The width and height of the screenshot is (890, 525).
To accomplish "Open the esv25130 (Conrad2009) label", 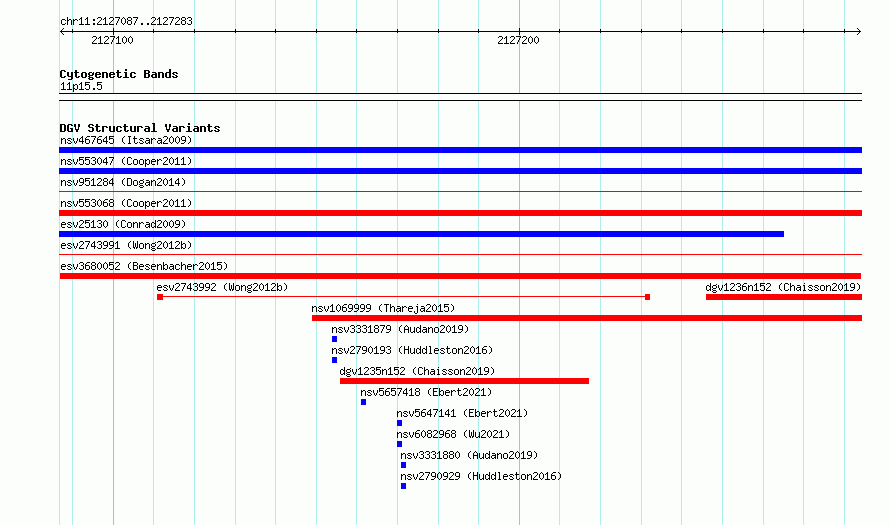I will coord(123,224).
